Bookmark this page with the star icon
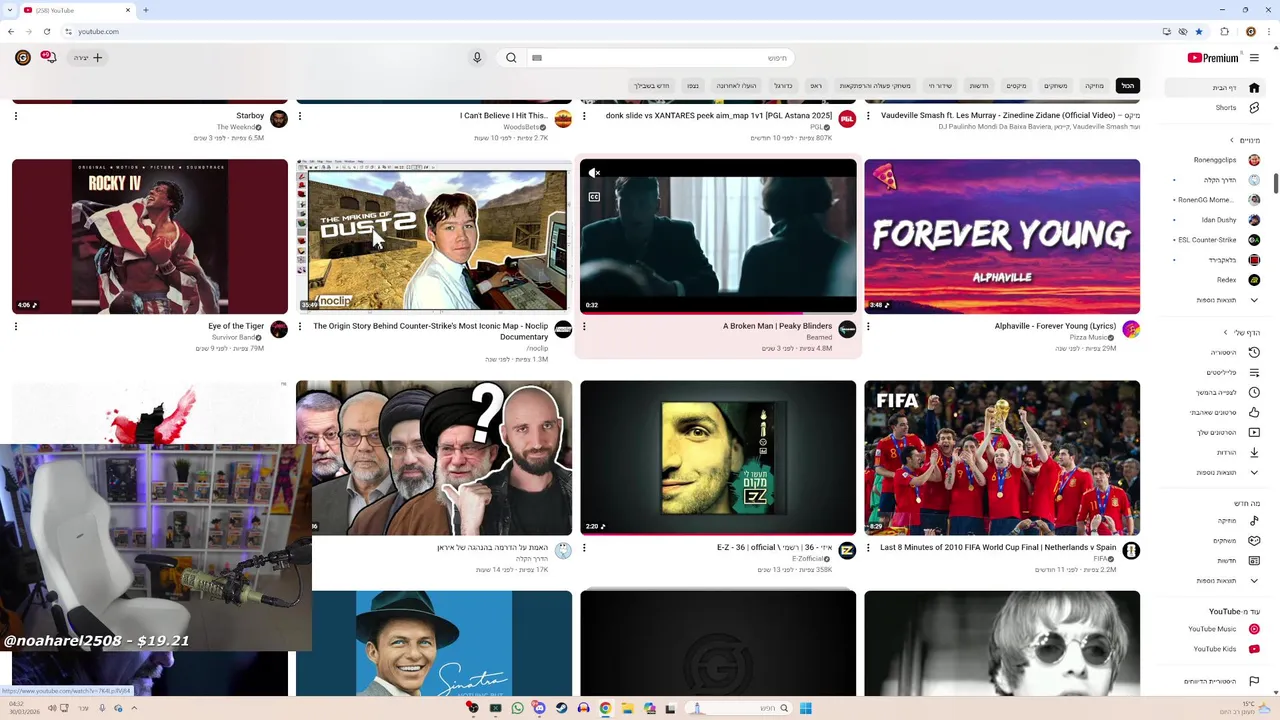The width and height of the screenshot is (1280, 720). coord(1199,31)
